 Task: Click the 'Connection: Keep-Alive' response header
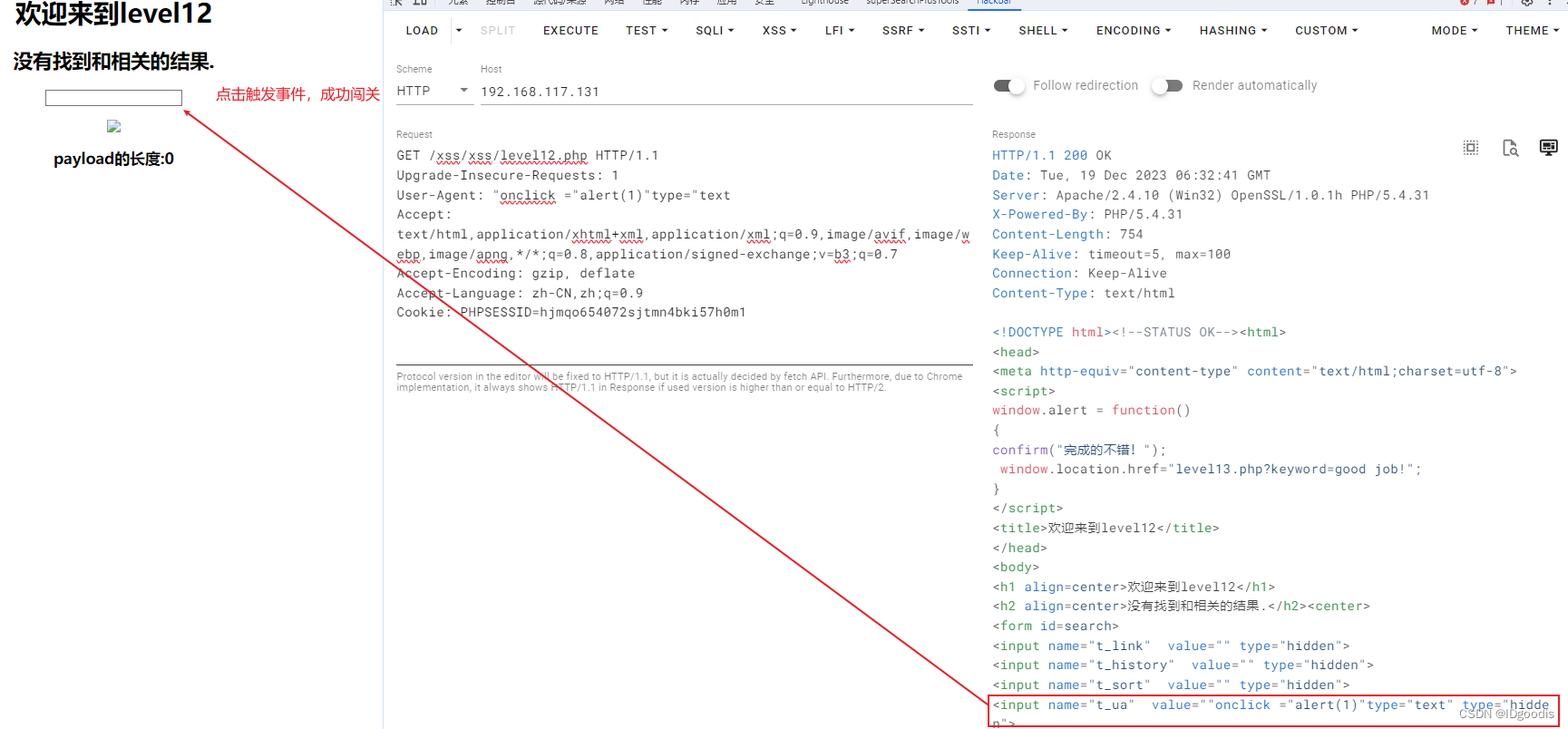[x=1079, y=274]
